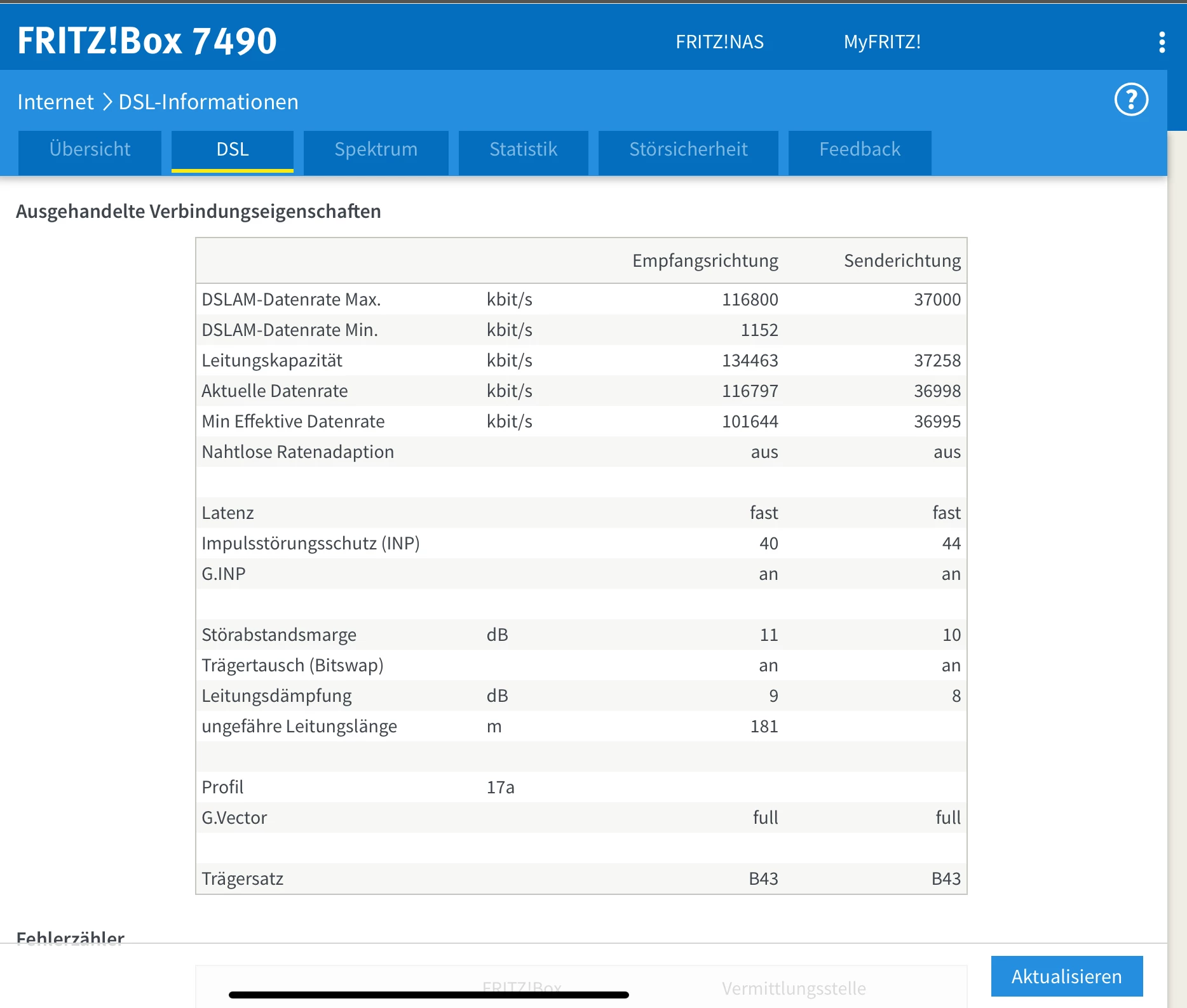
Task: Click the Störabstandsmarge row label
Action: [279, 635]
